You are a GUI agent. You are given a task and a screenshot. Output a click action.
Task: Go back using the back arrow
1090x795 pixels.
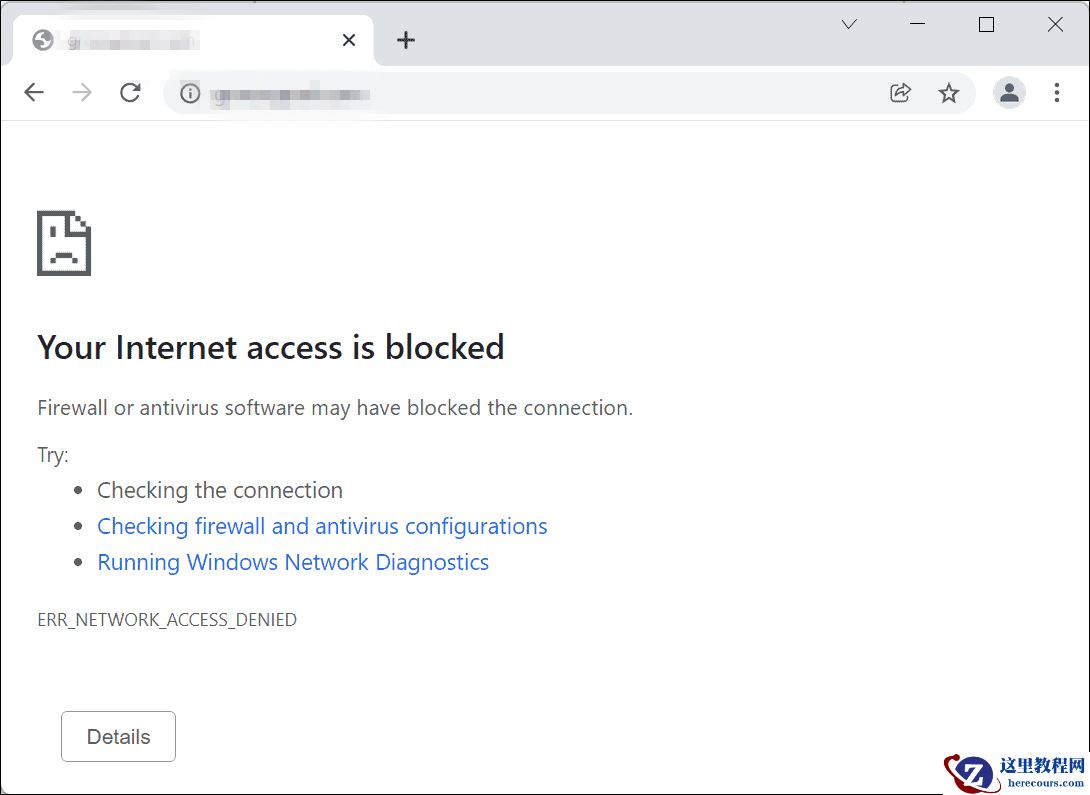click(x=33, y=92)
